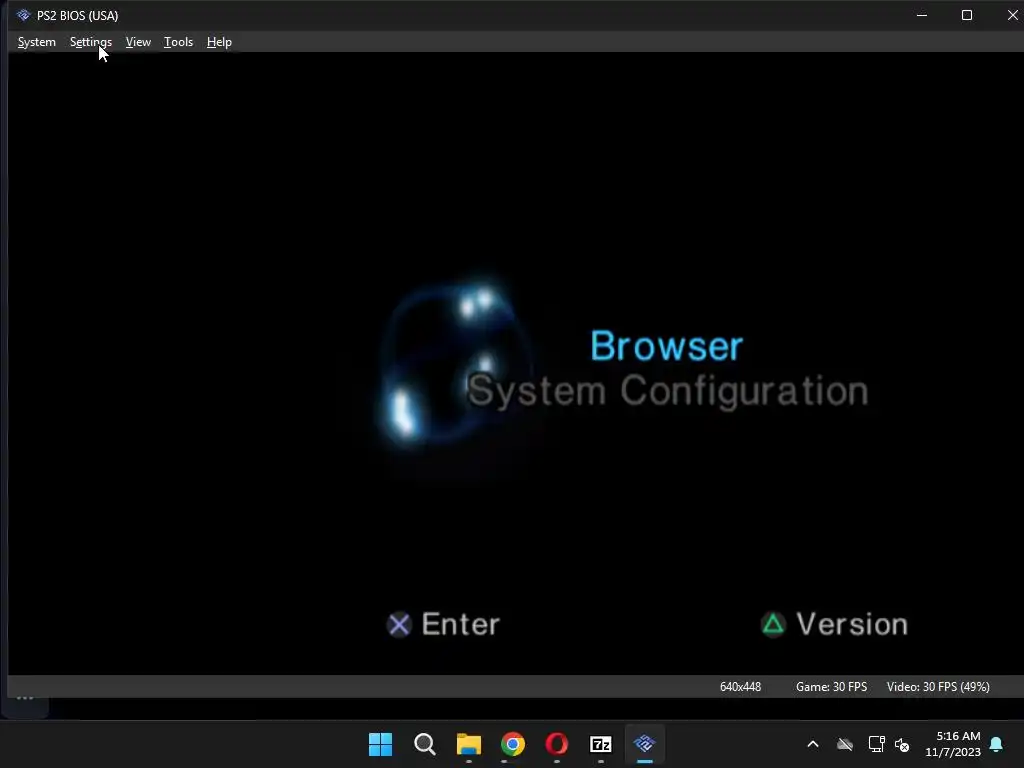Screen dimensions: 1024x768
Task: Click the Enter label
Action: tap(460, 624)
